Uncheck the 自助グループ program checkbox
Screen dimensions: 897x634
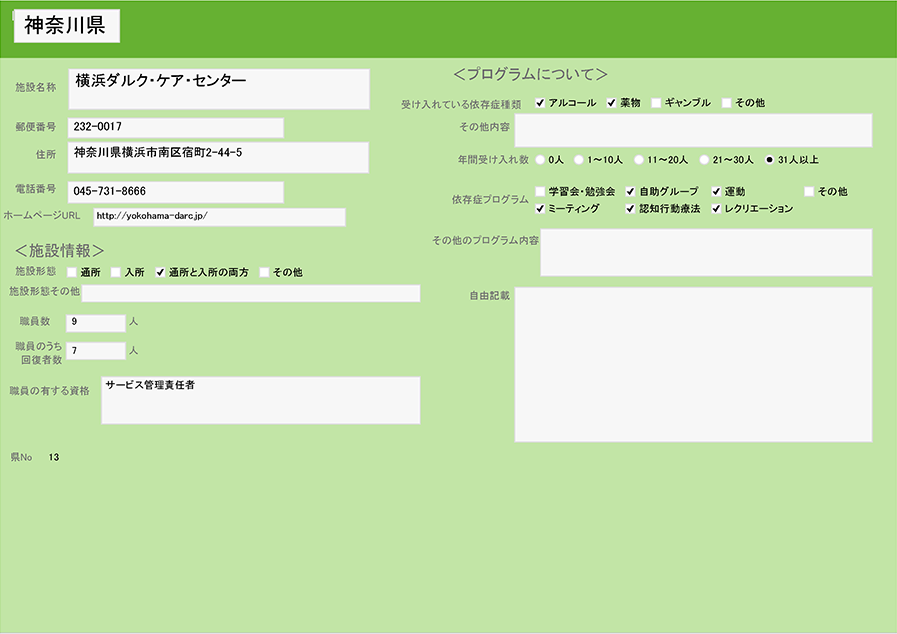click(x=631, y=191)
